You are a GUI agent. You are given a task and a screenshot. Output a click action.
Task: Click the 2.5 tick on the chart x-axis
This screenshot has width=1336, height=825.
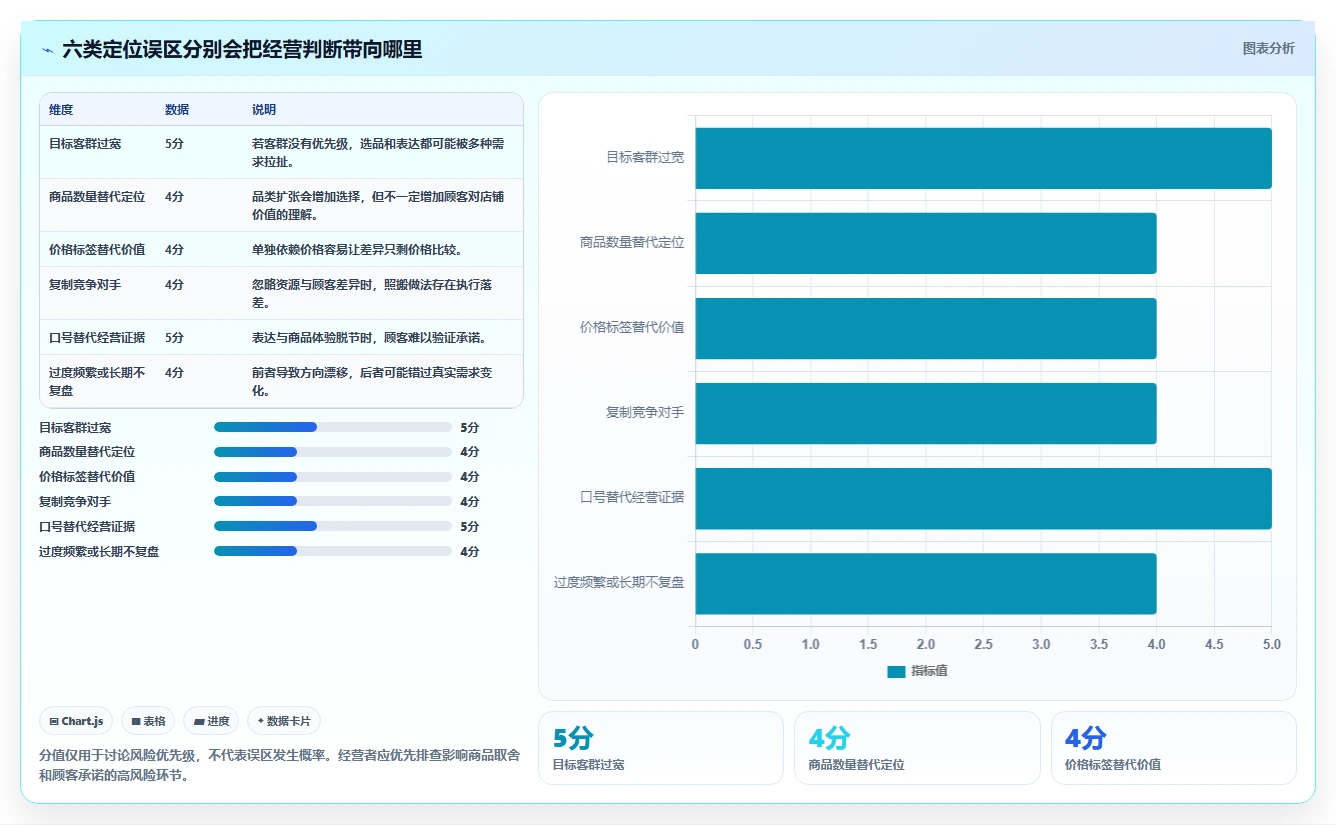coord(983,644)
